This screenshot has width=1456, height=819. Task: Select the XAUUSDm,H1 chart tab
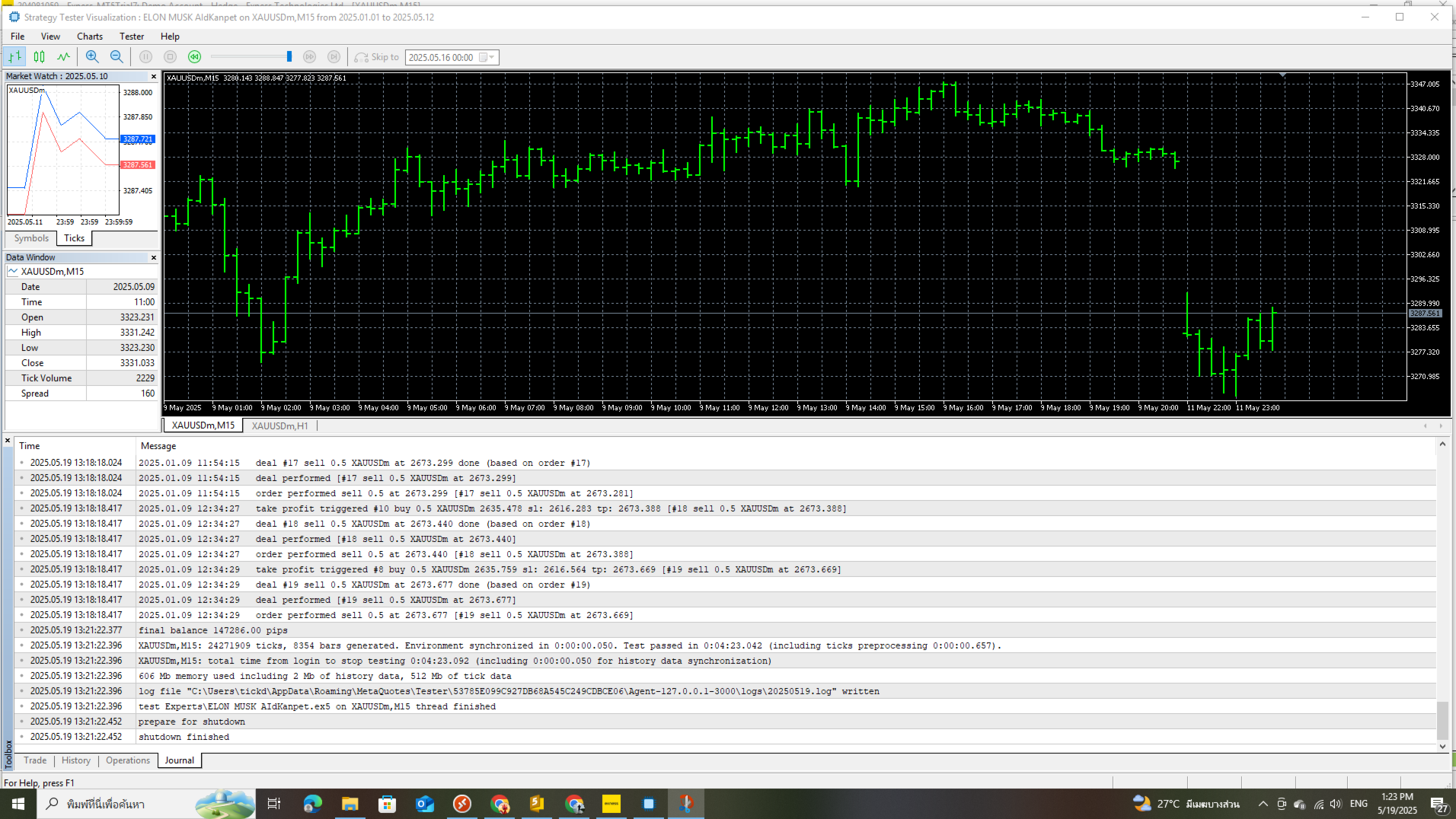pyautogui.click(x=279, y=425)
